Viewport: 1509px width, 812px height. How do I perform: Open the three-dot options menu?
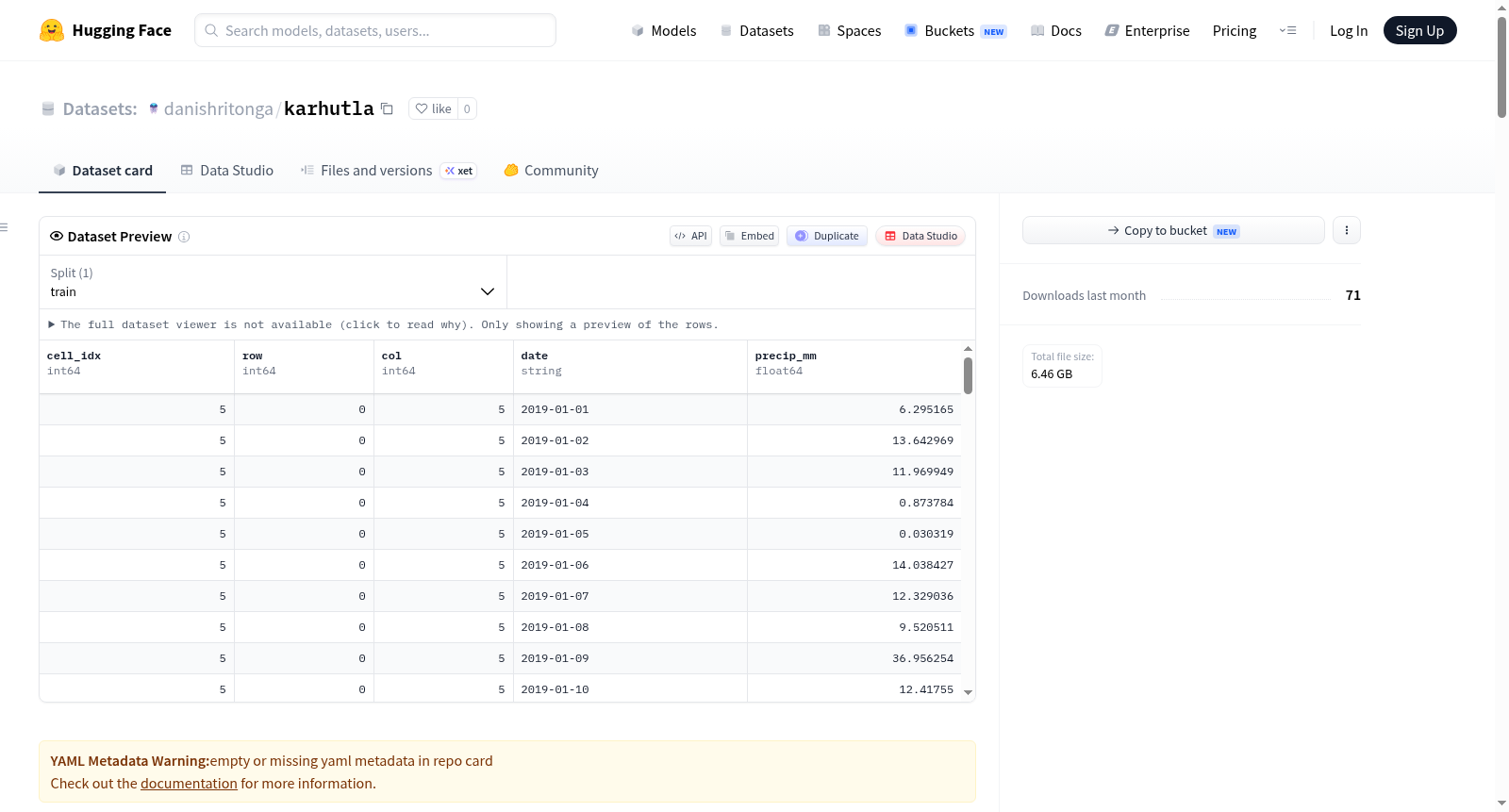click(x=1347, y=230)
